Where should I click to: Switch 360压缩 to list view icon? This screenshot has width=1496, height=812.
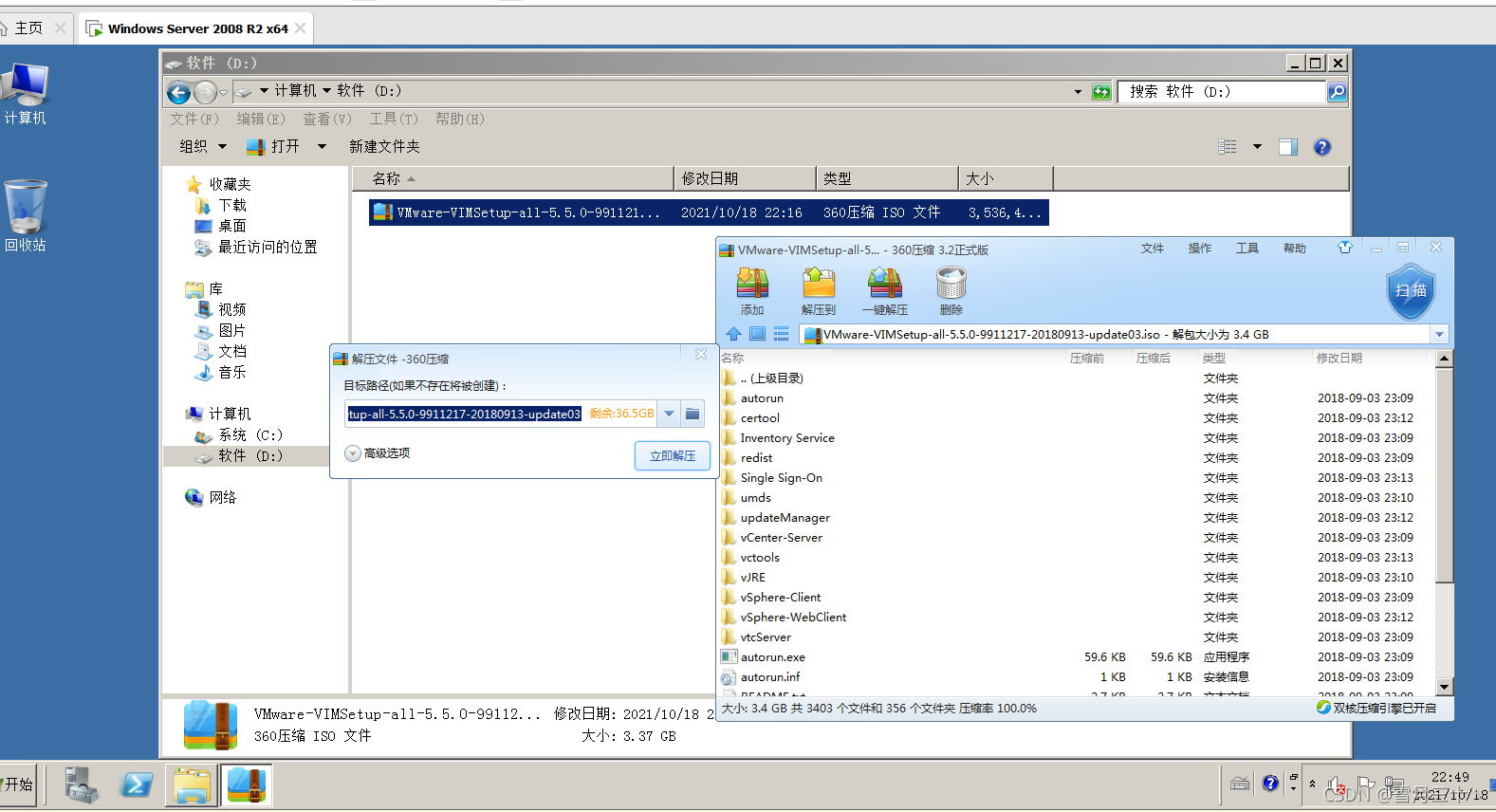781,334
